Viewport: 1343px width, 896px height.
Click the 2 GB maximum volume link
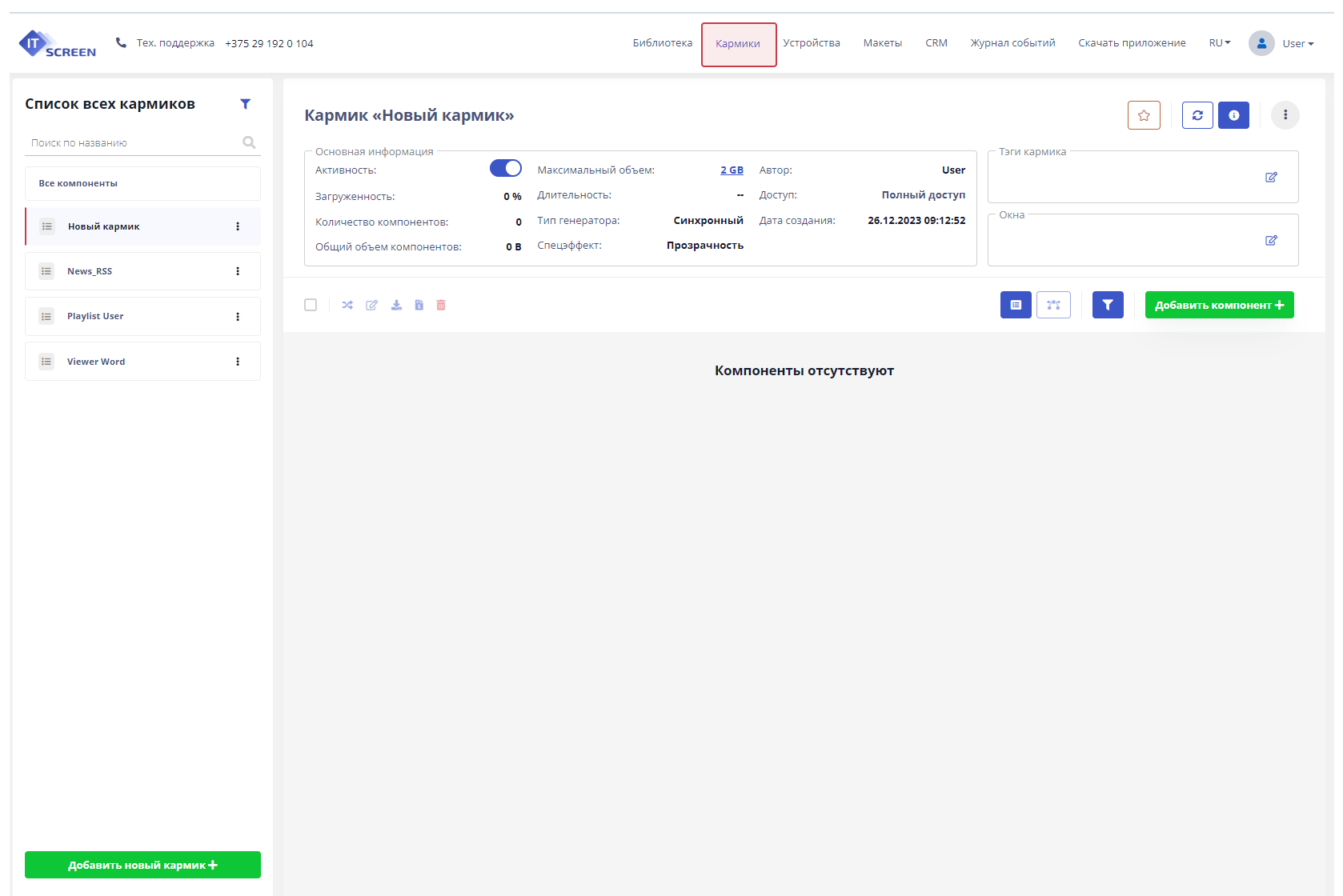tap(732, 170)
